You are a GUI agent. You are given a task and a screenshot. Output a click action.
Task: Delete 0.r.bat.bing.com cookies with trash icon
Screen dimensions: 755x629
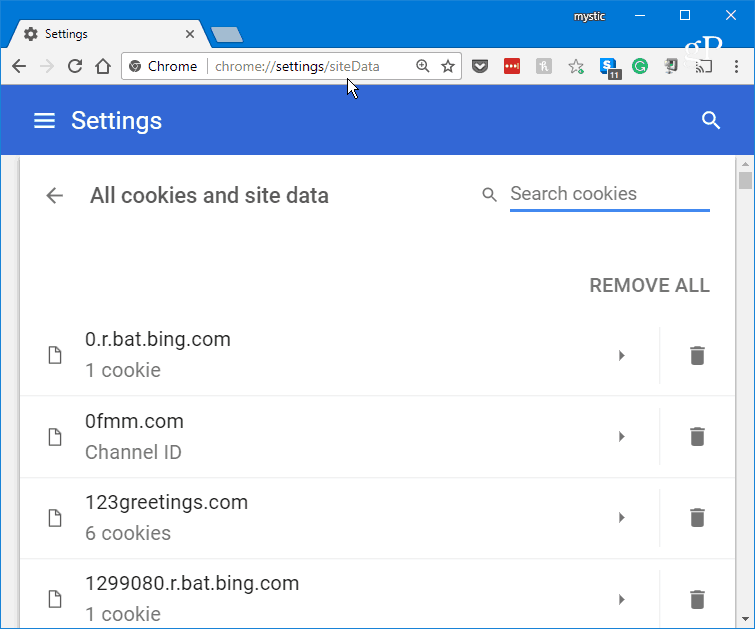[697, 355]
